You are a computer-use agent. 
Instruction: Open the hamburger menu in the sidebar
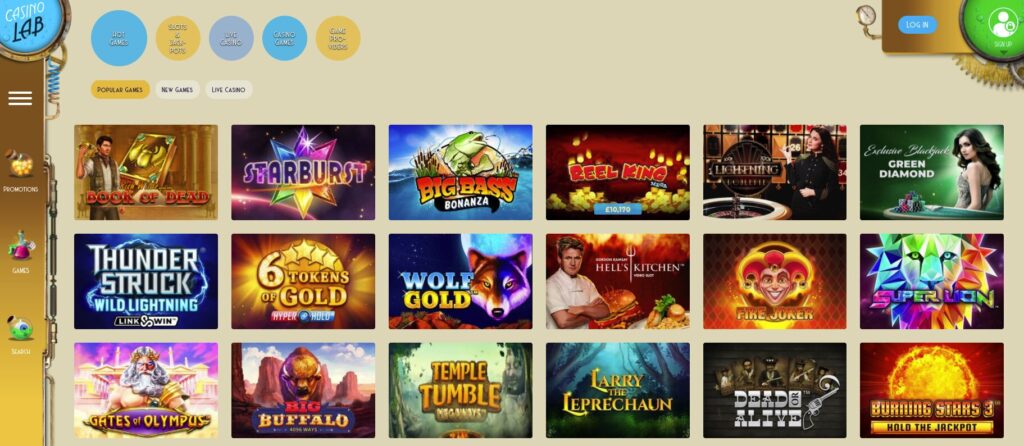(x=20, y=99)
